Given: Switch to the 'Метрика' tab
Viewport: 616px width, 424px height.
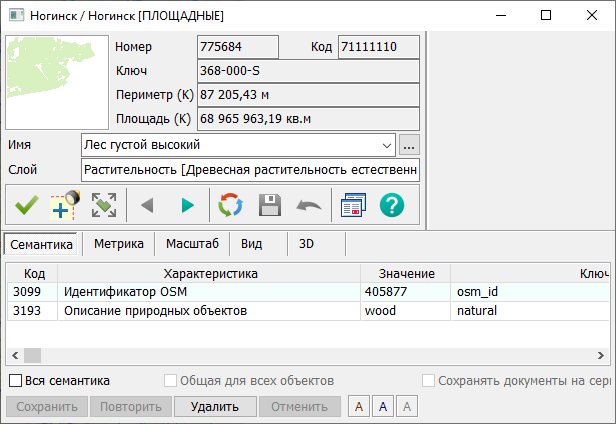Looking at the screenshot, I should (x=117, y=243).
